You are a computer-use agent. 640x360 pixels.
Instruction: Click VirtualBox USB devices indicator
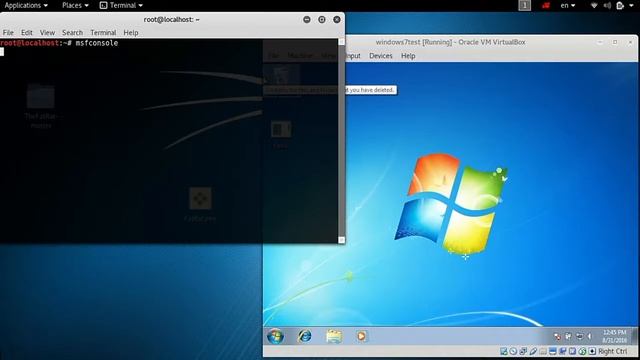coord(533,351)
